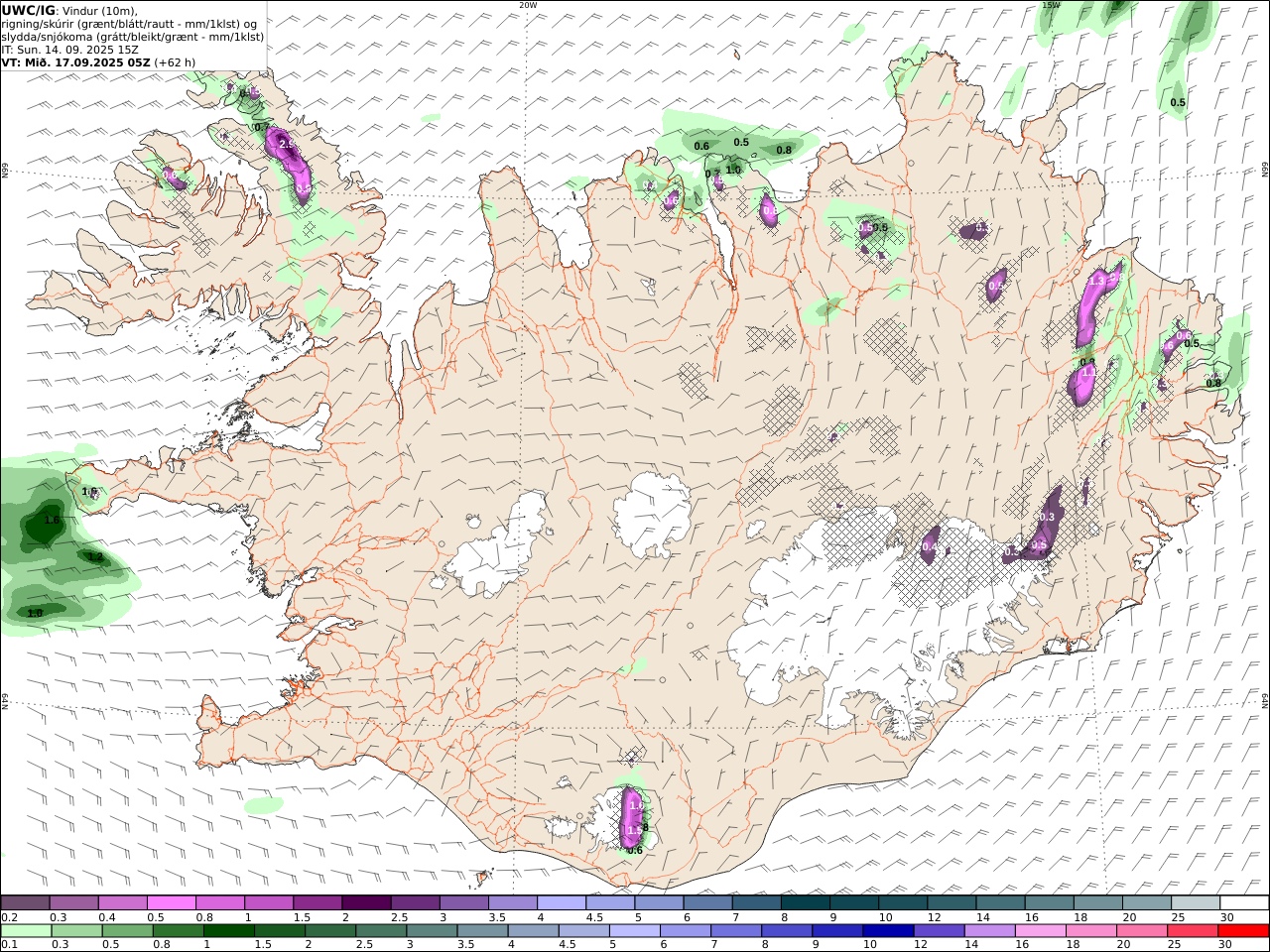Click the '0.2' label on snow scale

[9, 917]
